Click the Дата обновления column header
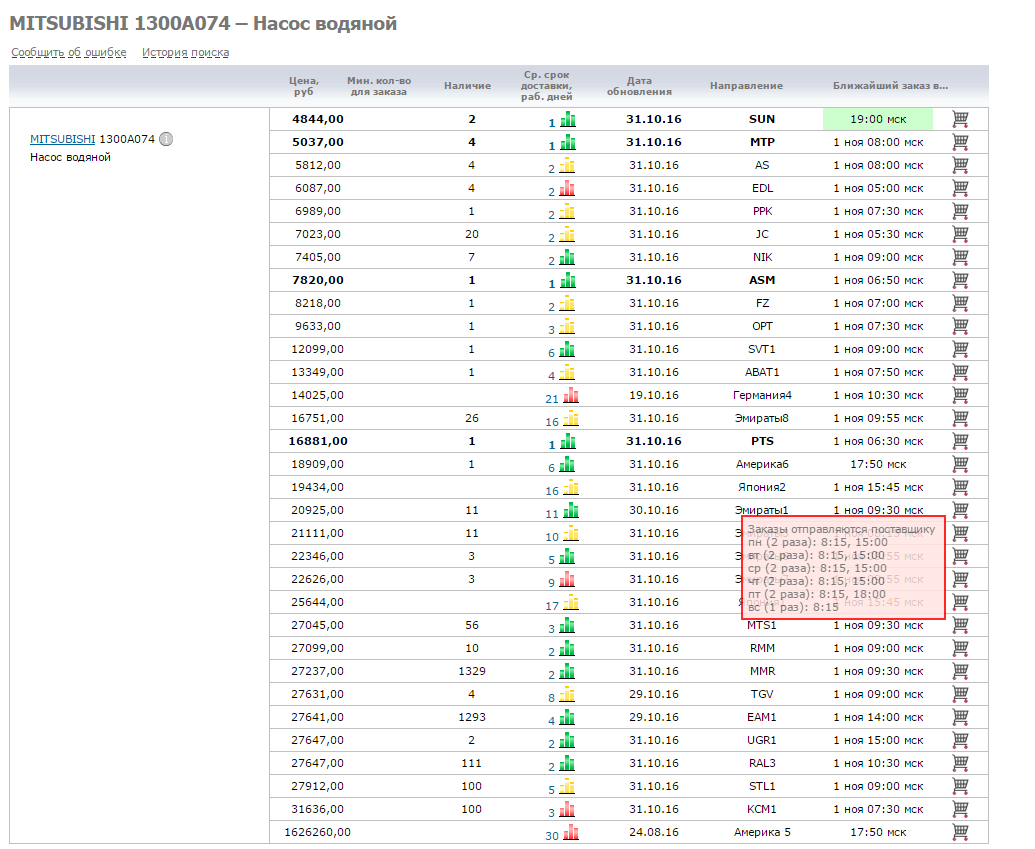The width and height of the screenshot is (1035, 849). coord(639,86)
